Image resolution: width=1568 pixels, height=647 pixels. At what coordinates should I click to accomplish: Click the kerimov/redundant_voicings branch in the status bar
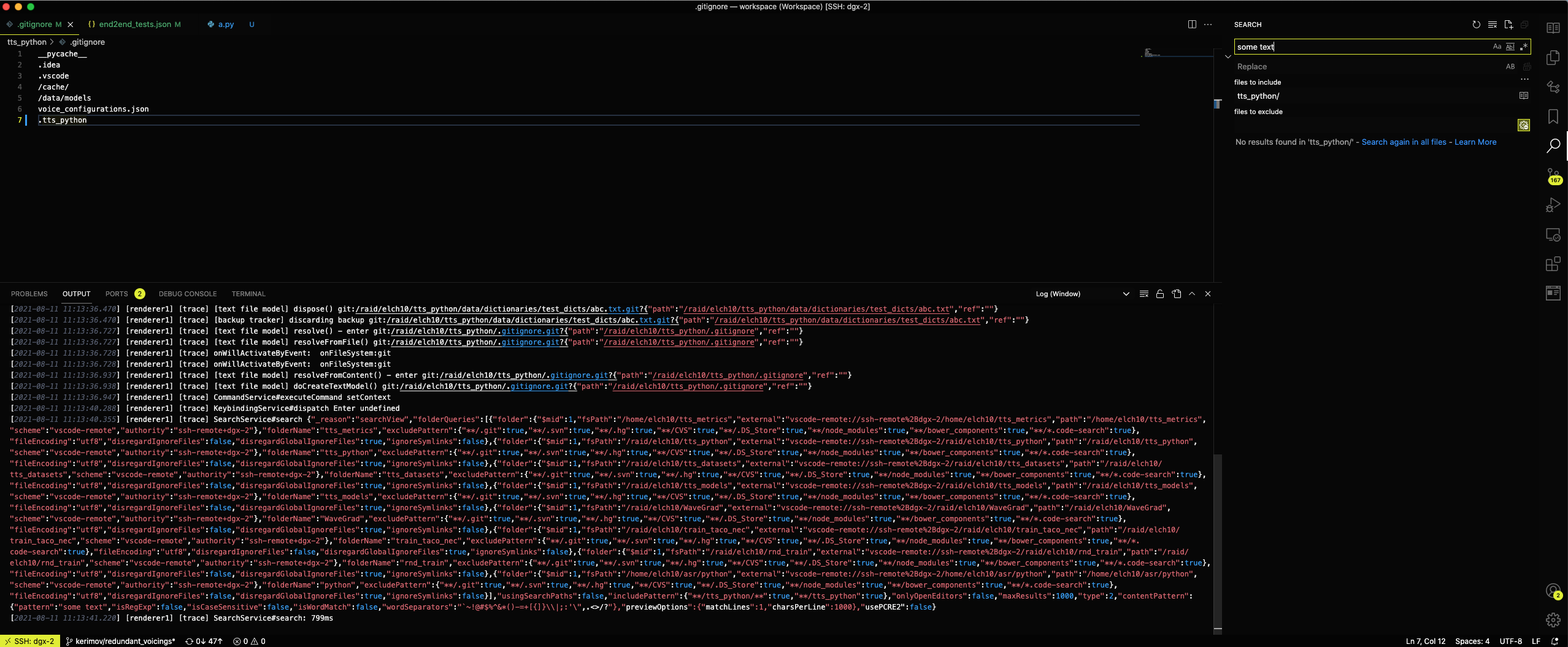click(120, 641)
